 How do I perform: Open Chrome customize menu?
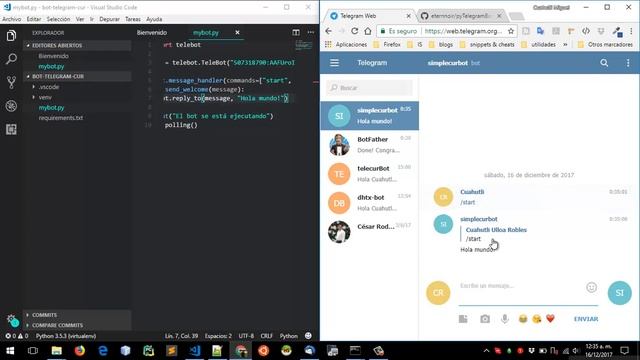click(631, 31)
